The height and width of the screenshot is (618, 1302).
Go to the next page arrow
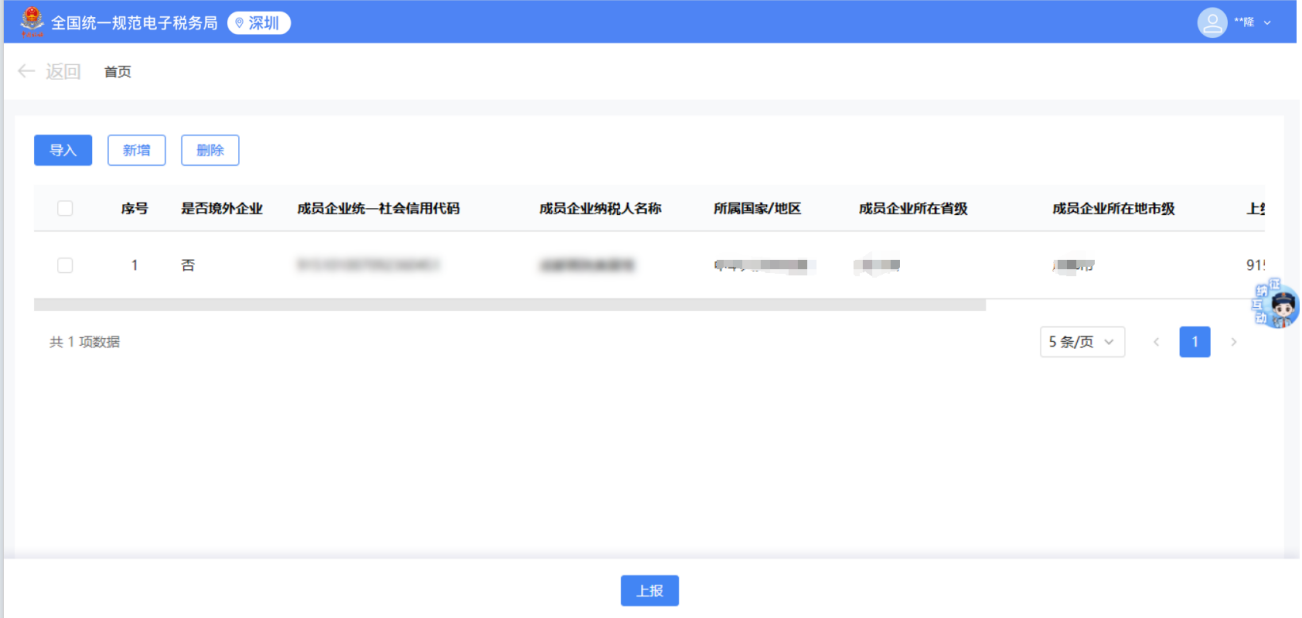[x=1233, y=342]
